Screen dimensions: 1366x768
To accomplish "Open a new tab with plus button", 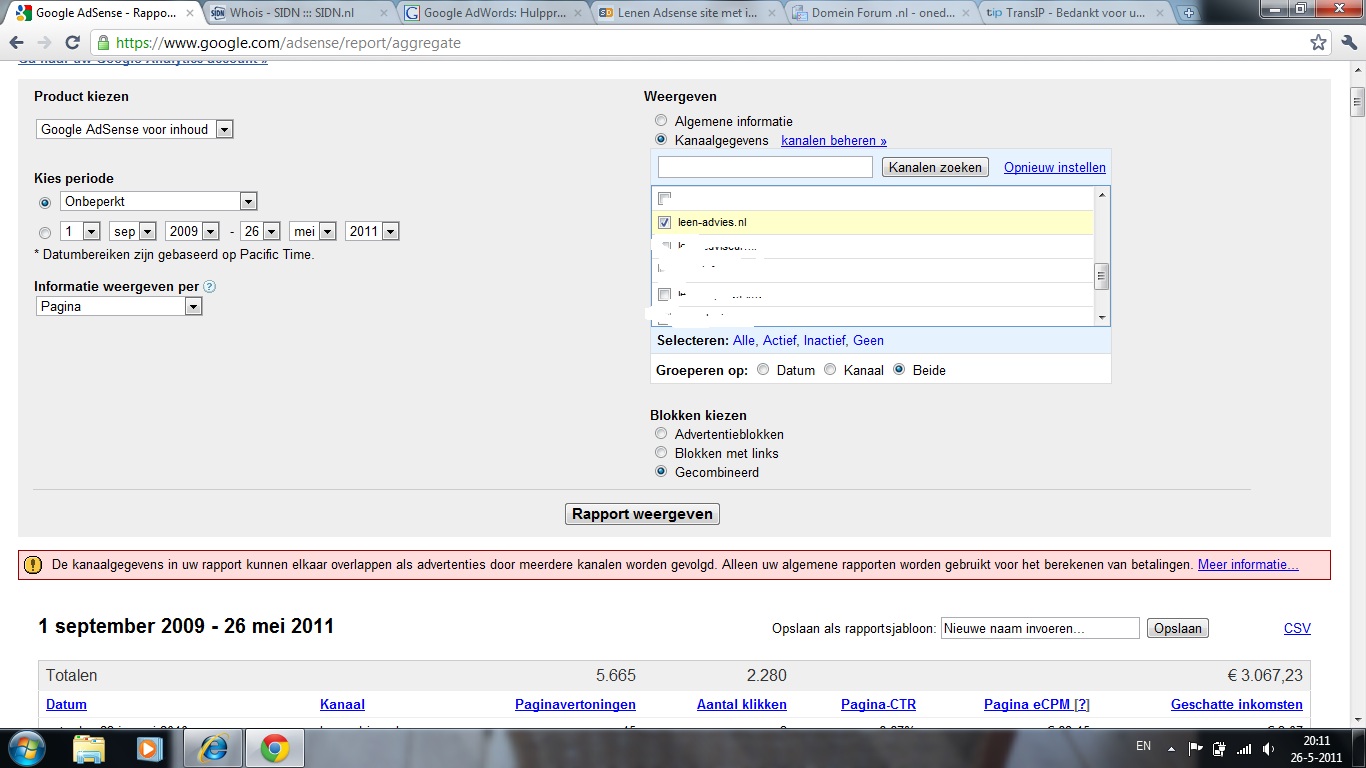I will point(1188,13).
